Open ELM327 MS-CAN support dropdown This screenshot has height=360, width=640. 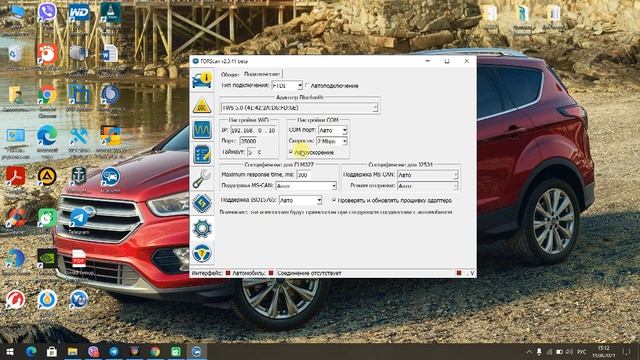coord(333,186)
